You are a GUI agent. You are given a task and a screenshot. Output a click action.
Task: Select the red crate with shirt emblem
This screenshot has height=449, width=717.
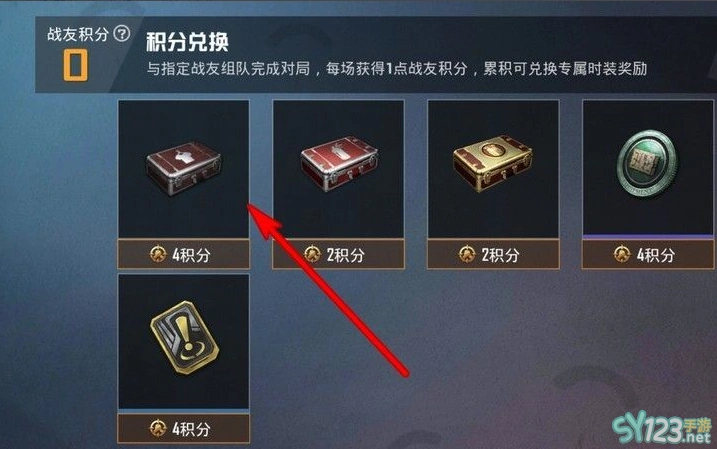click(x=184, y=168)
